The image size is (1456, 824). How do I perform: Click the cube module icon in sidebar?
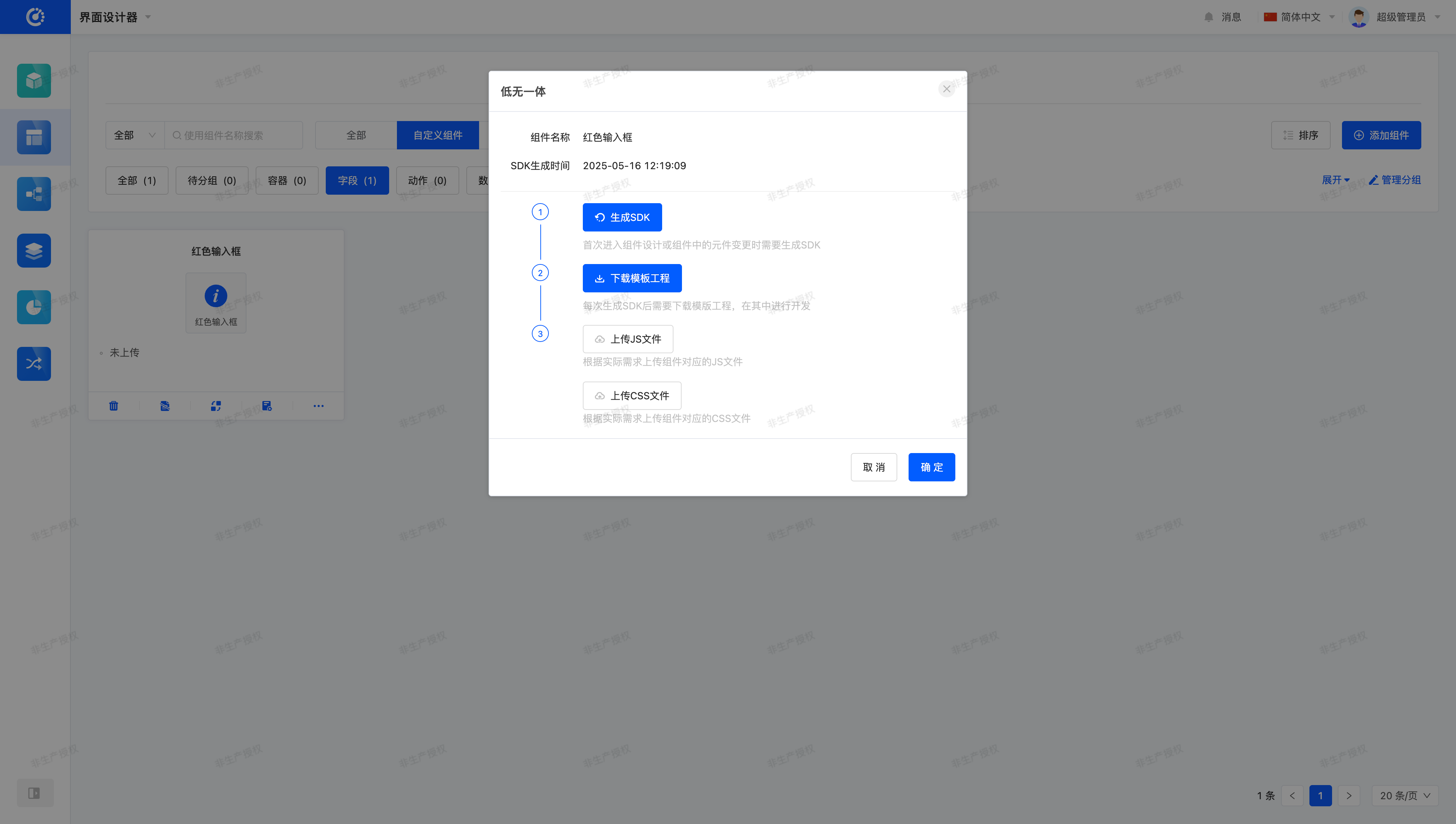coord(34,81)
